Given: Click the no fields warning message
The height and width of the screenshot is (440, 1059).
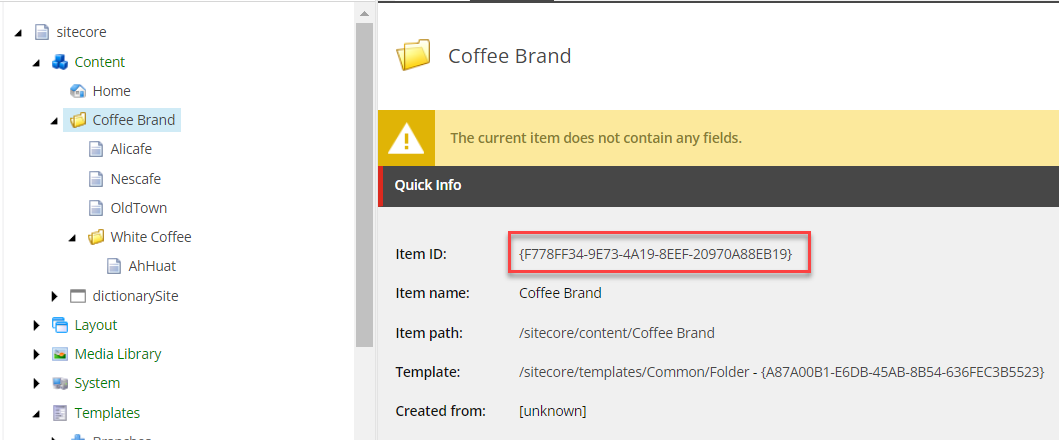Looking at the screenshot, I should click(x=596, y=139).
